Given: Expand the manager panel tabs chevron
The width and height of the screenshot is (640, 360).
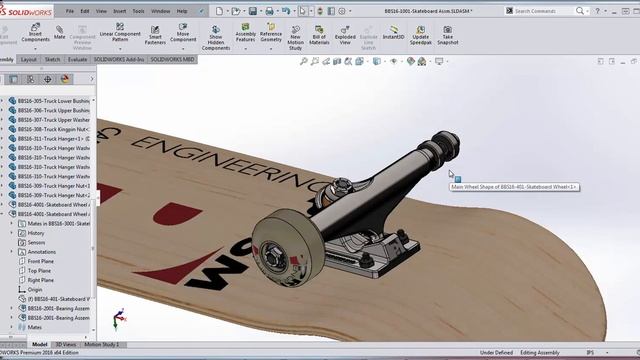Looking at the screenshot, I should point(92,79).
